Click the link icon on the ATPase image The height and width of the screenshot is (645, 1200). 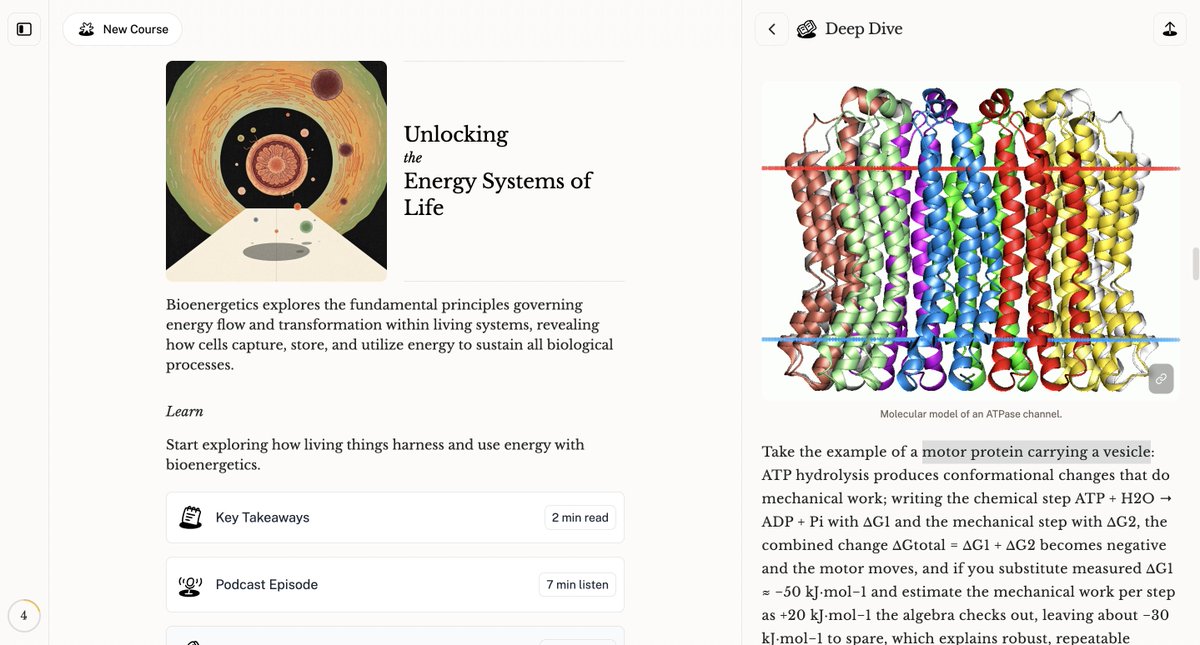pos(1161,379)
